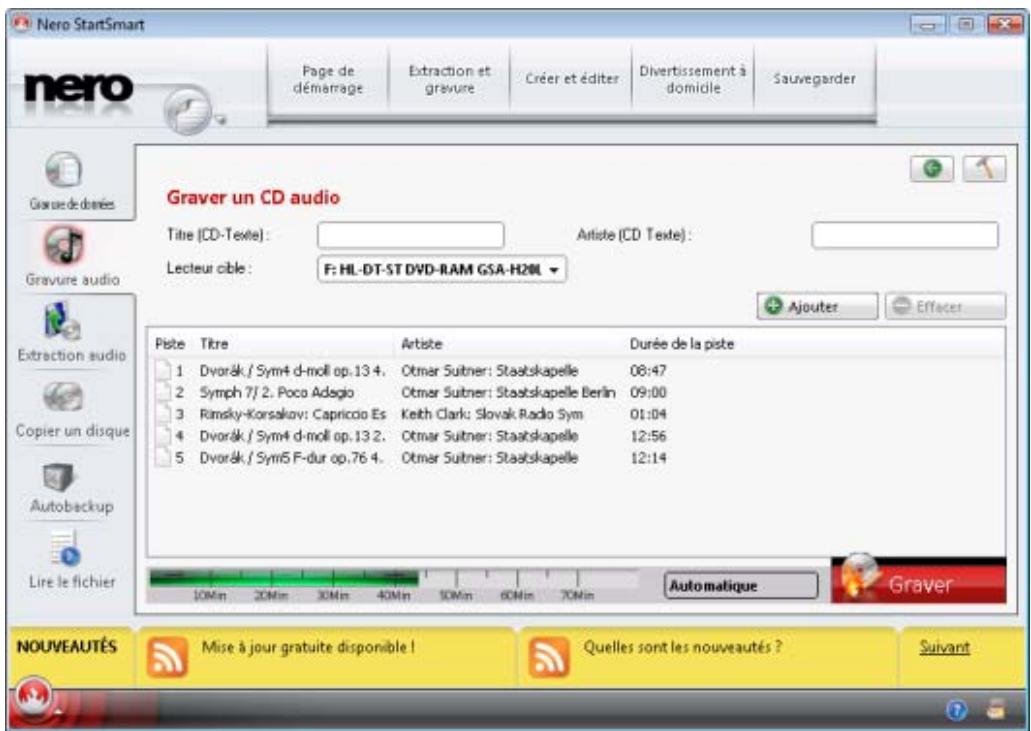This screenshot has width=1031, height=731.
Task: Open the Extraction audio icon
Action: click(63, 321)
